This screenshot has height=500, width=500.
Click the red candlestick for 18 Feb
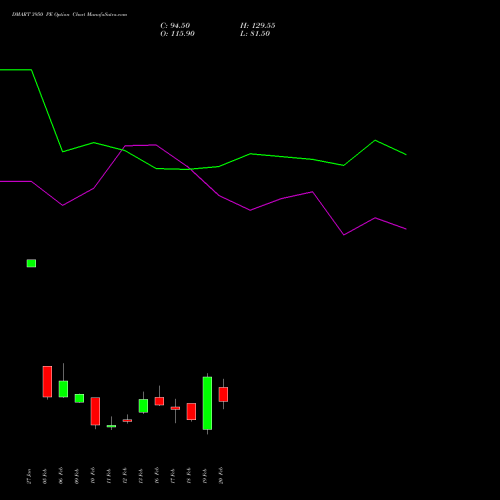coord(191,411)
